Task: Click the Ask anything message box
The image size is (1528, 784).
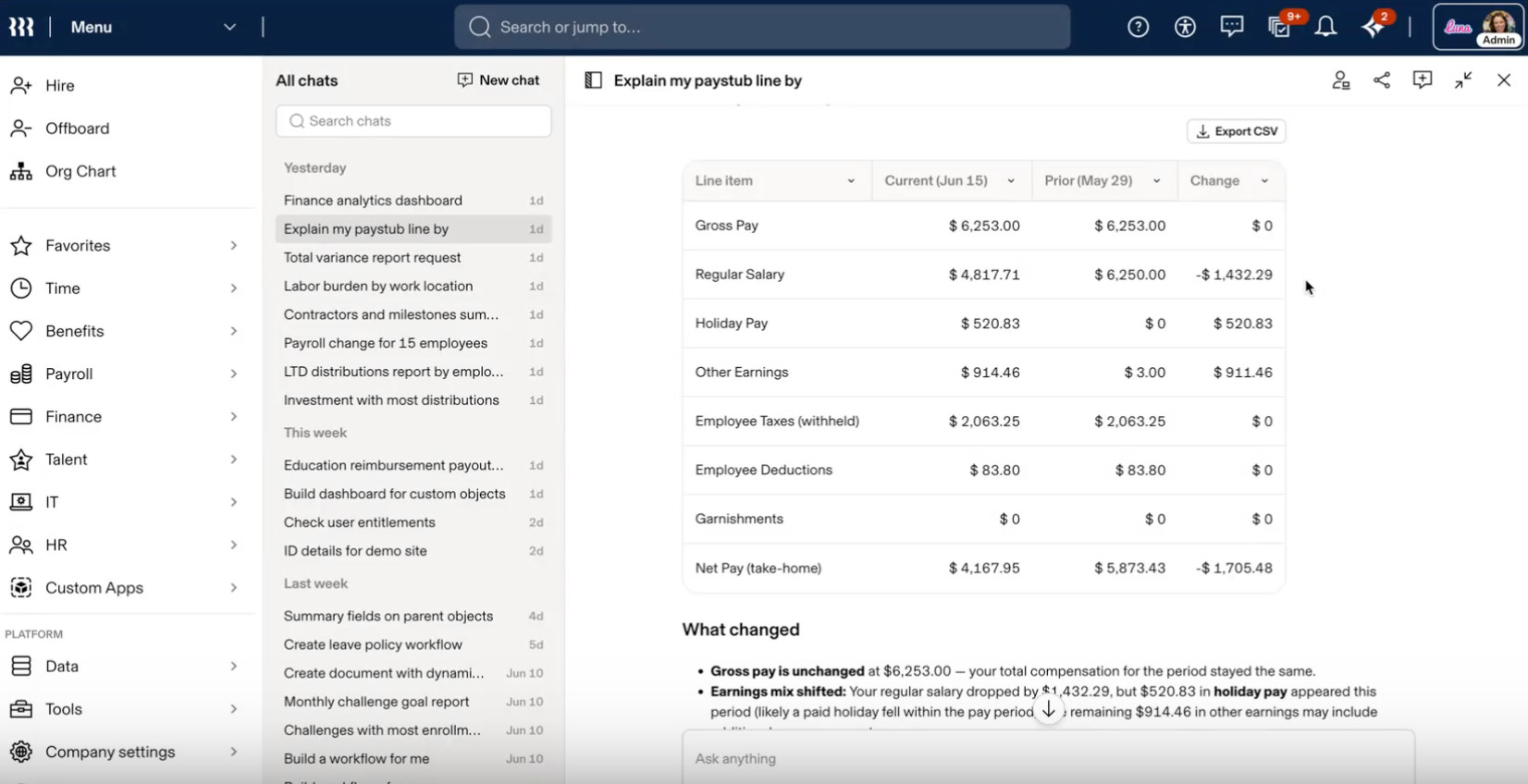Action: 1048,758
